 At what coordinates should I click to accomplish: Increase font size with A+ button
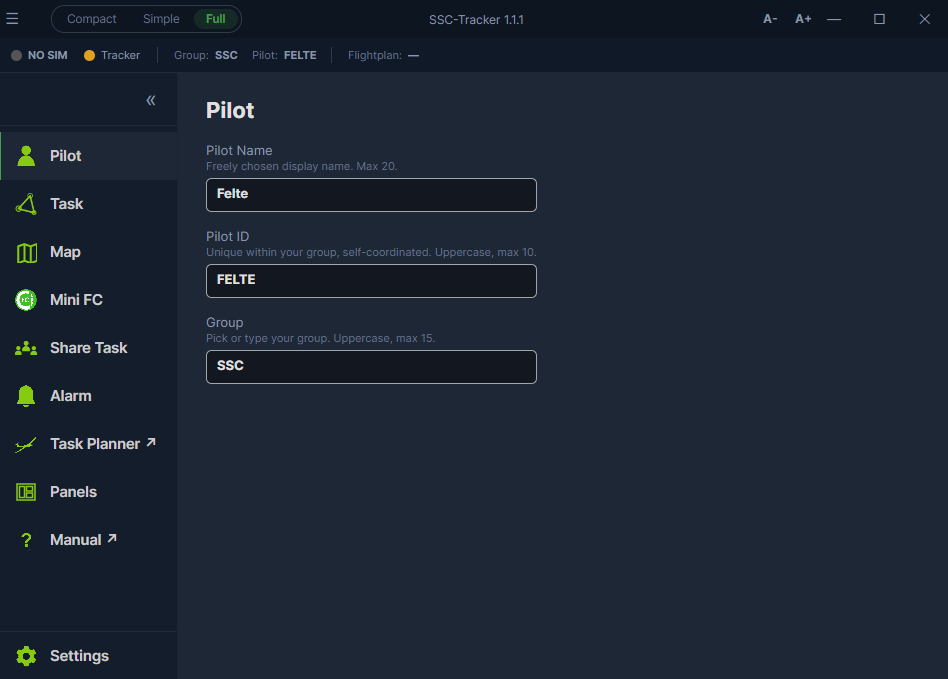pos(803,19)
